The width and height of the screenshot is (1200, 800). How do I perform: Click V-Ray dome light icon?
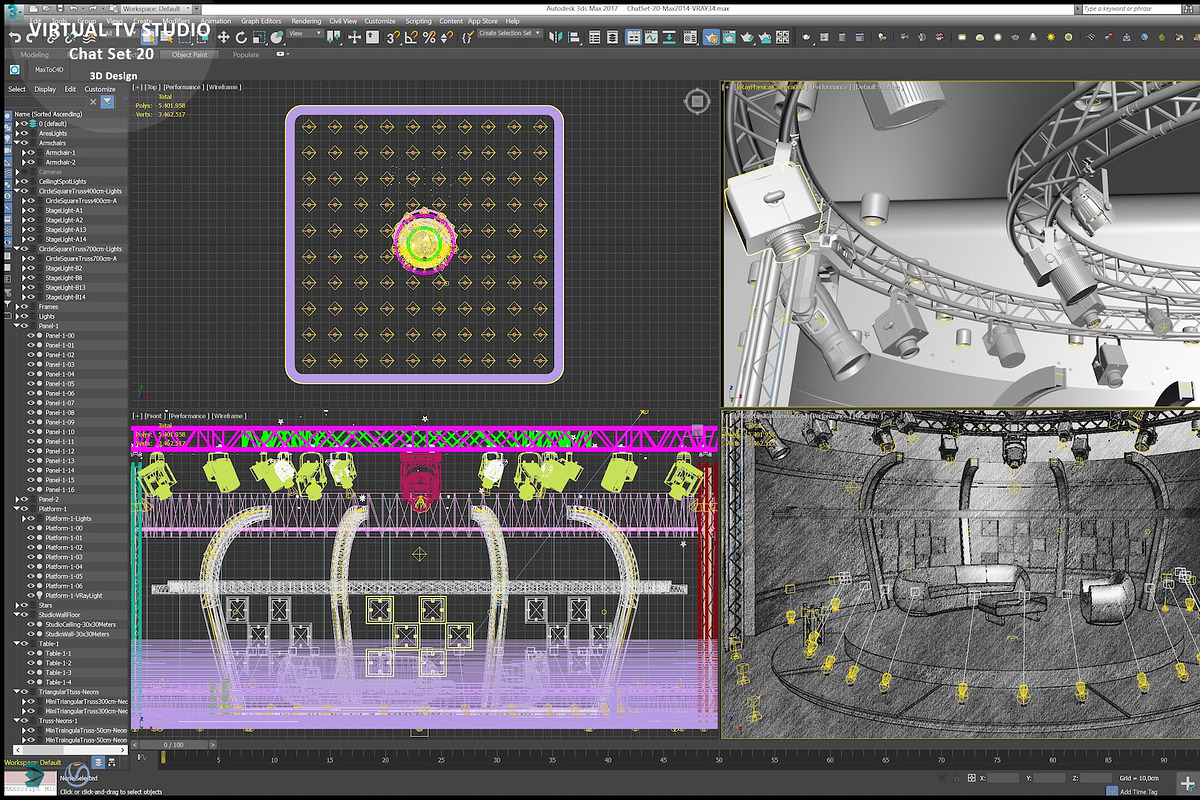pos(980,37)
